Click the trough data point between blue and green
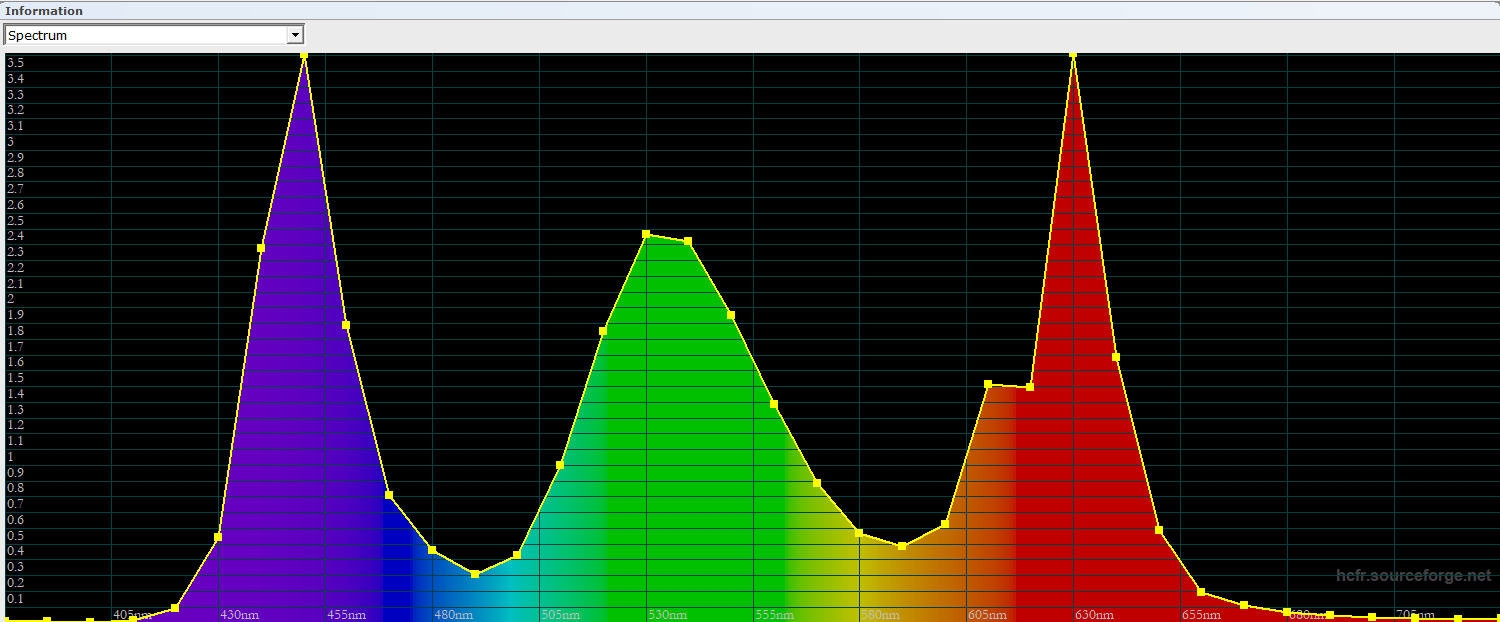 pyautogui.click(x=475, y=574)
